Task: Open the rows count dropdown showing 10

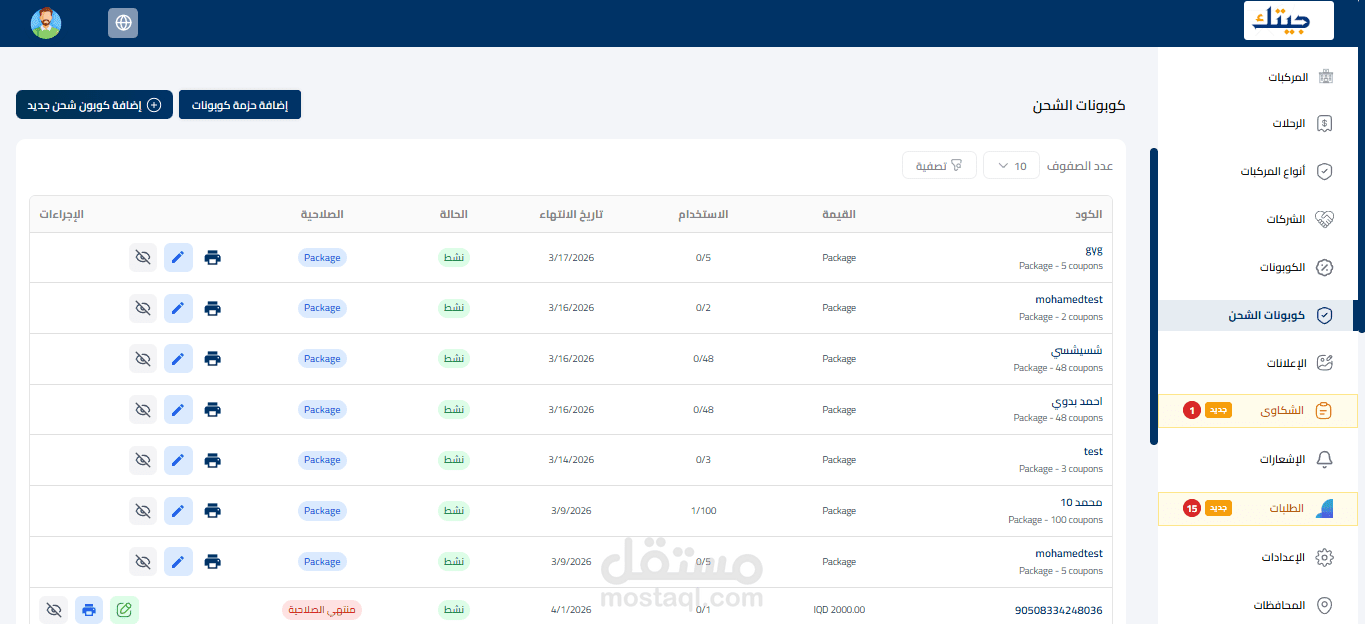Action: tap(1011, 166)
